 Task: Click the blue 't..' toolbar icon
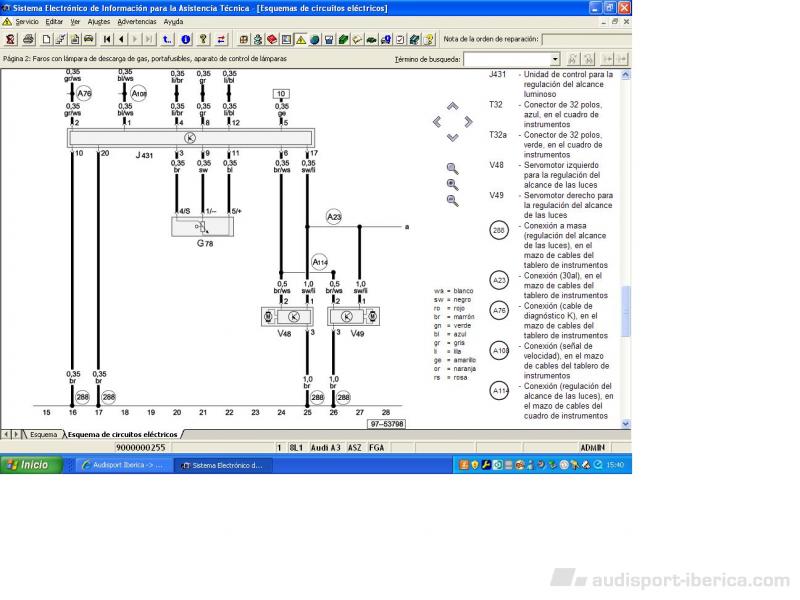pos(167,39)
